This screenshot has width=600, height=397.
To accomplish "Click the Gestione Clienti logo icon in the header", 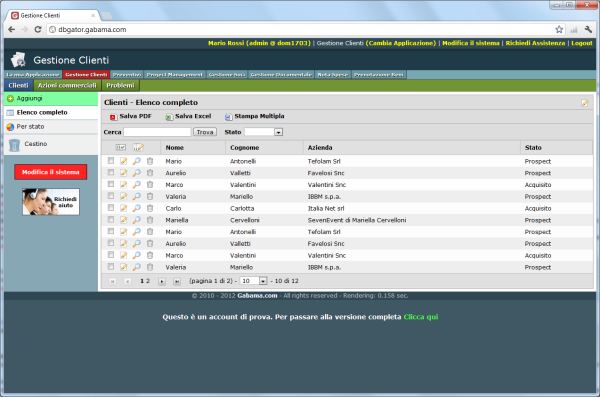I will click(x=18, y=60).
